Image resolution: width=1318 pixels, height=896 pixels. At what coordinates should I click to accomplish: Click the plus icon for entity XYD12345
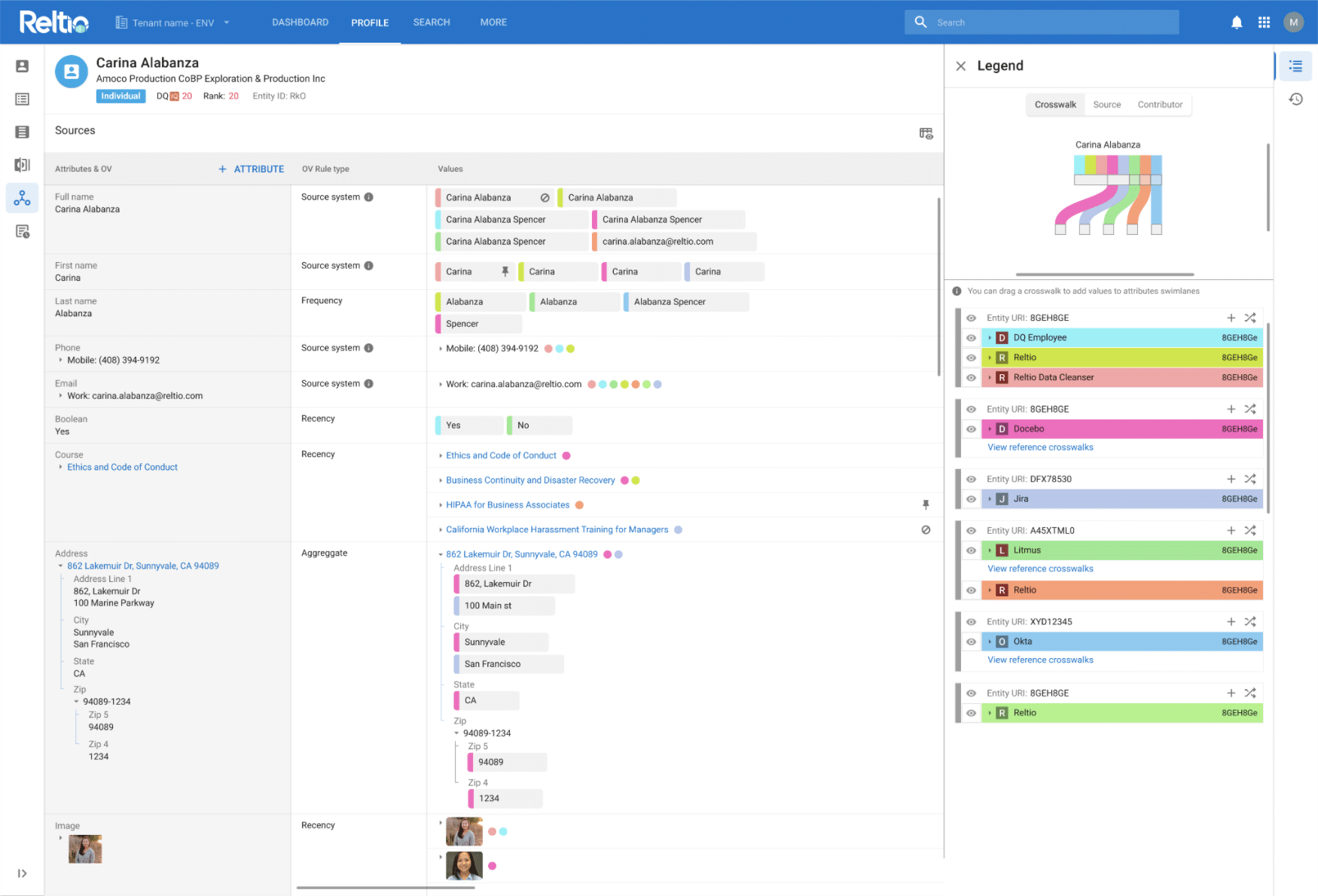tap(1231, 621)
